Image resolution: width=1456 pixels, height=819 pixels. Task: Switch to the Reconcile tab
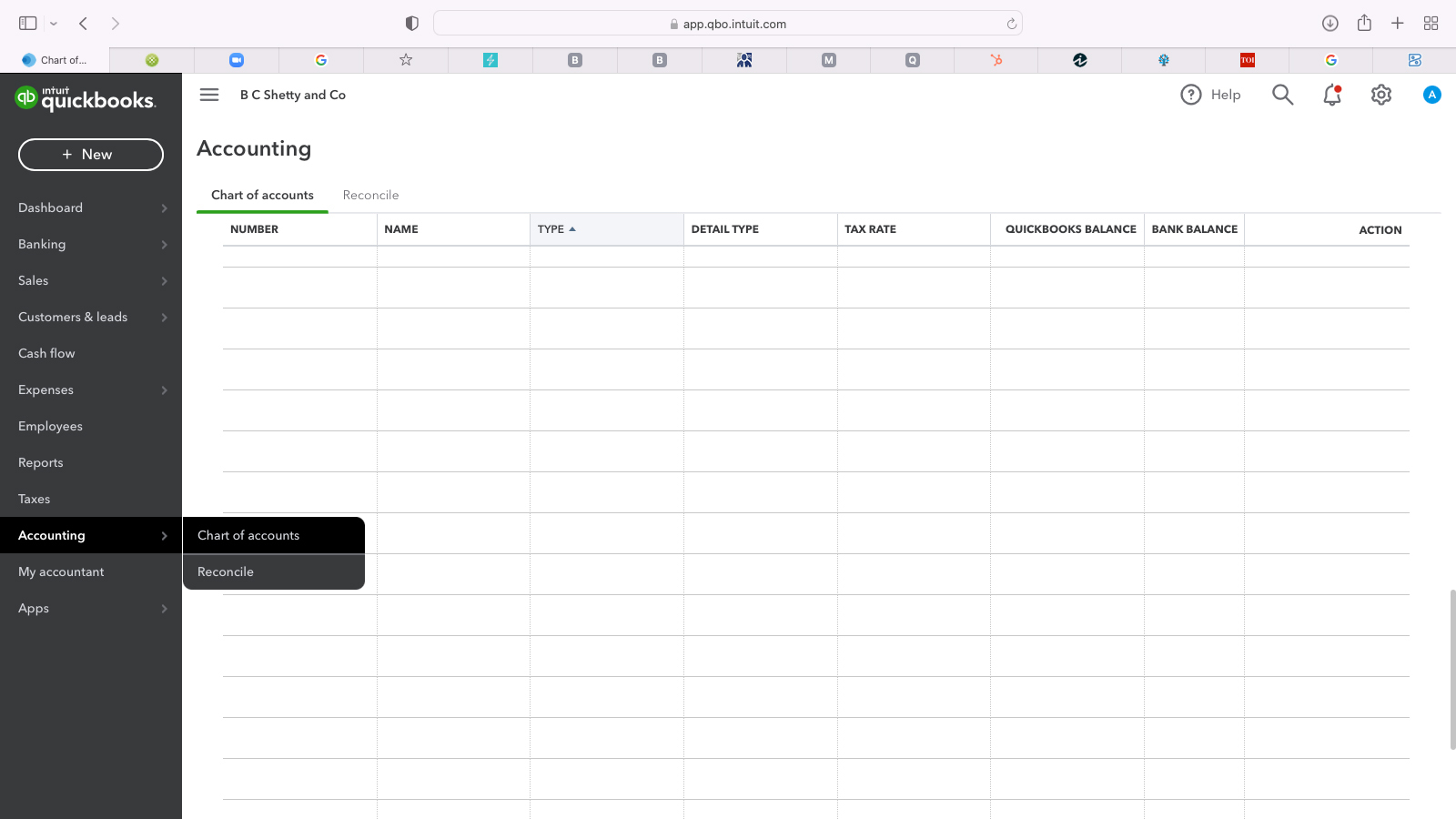tap(370, 195)
